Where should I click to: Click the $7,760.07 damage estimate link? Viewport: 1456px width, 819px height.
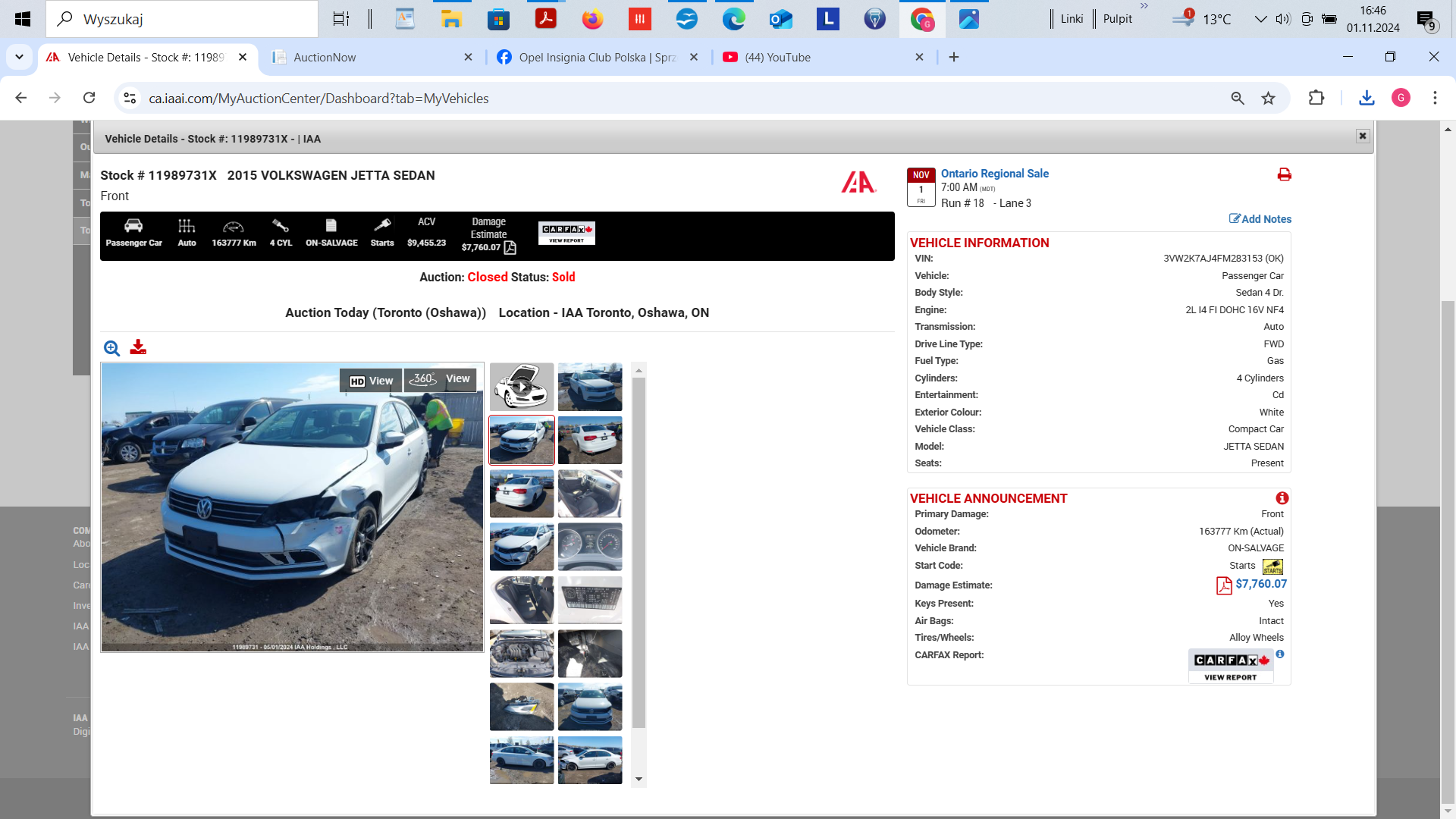pos(1261,584)
